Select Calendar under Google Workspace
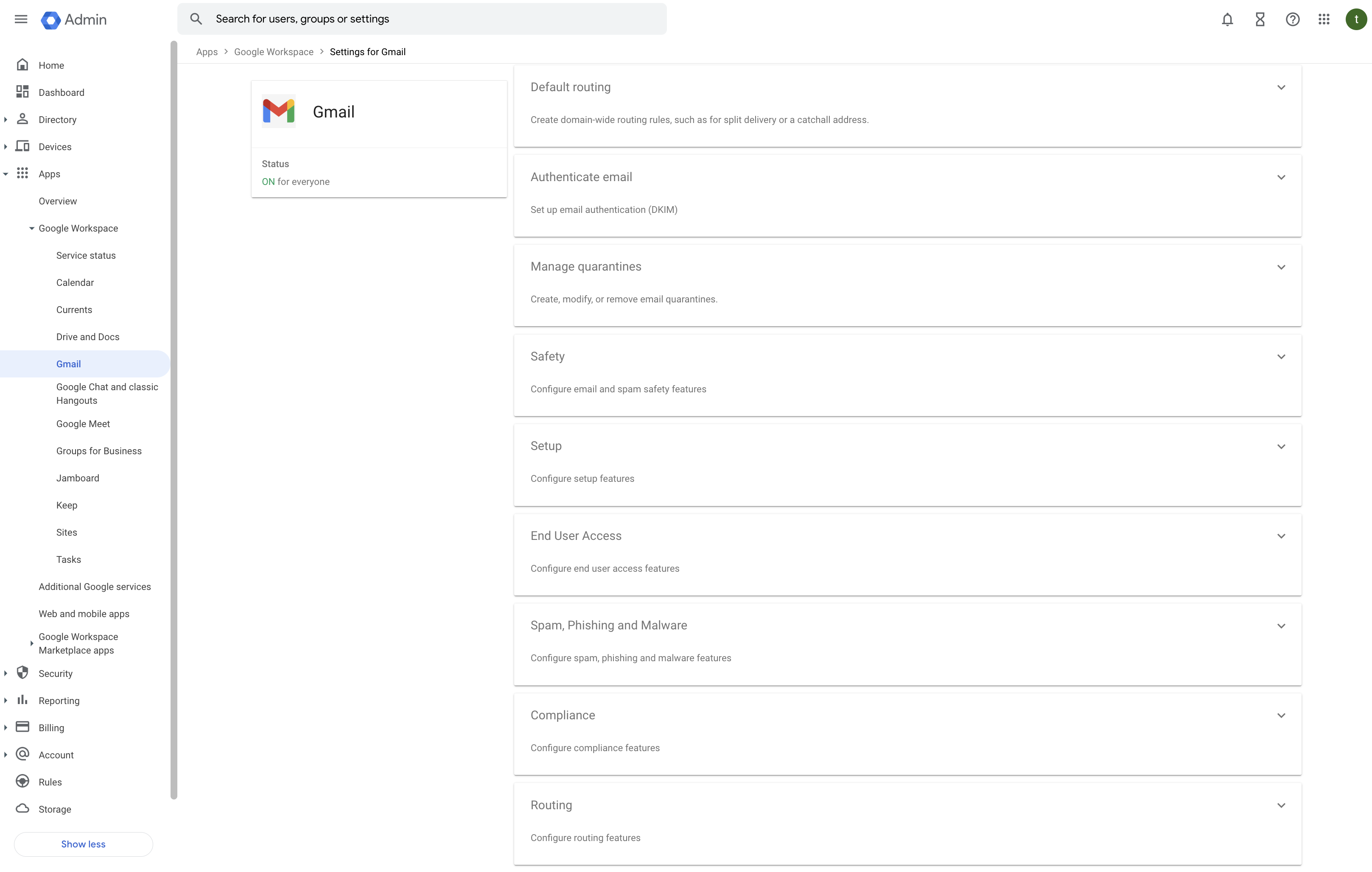This screenshot has height=872, width=1372. pos(75,282)
